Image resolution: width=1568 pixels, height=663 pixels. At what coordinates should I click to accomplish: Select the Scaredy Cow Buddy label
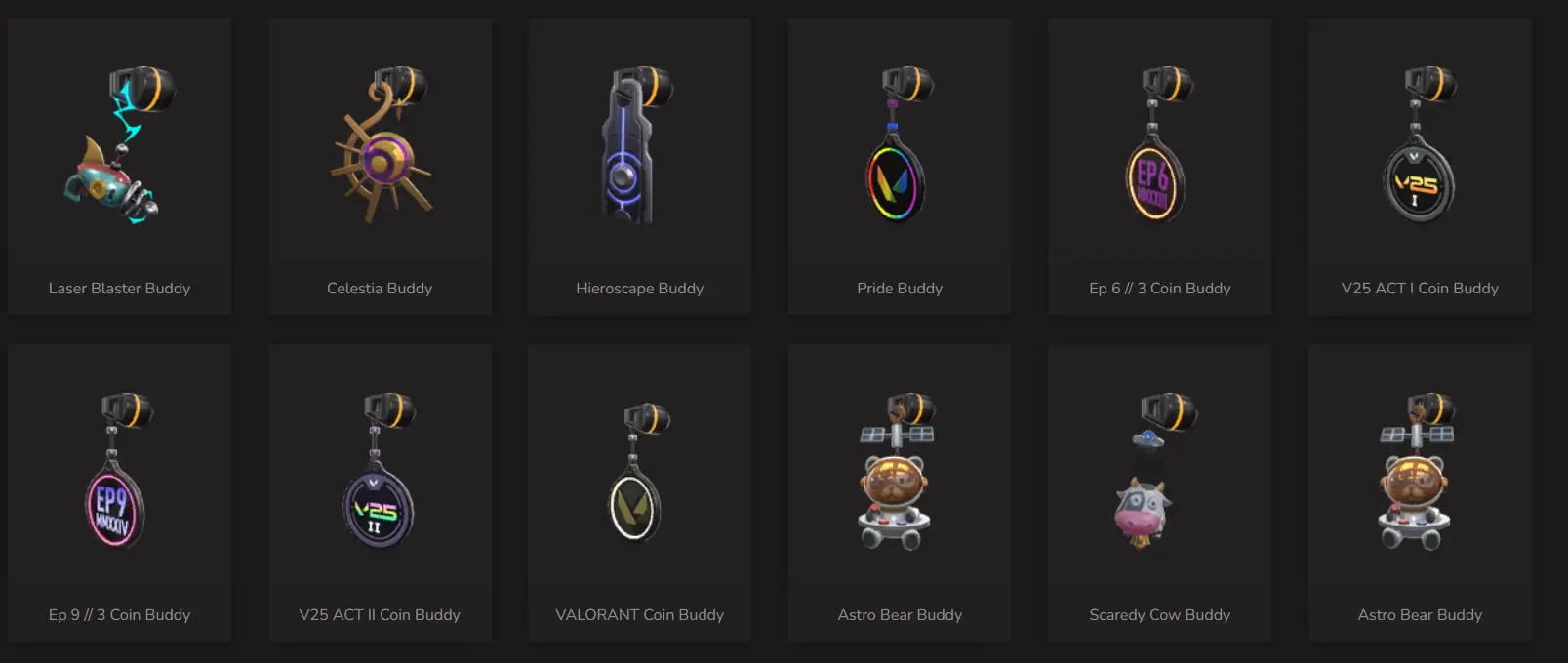pyautogui.click(x=1160, y=615)
